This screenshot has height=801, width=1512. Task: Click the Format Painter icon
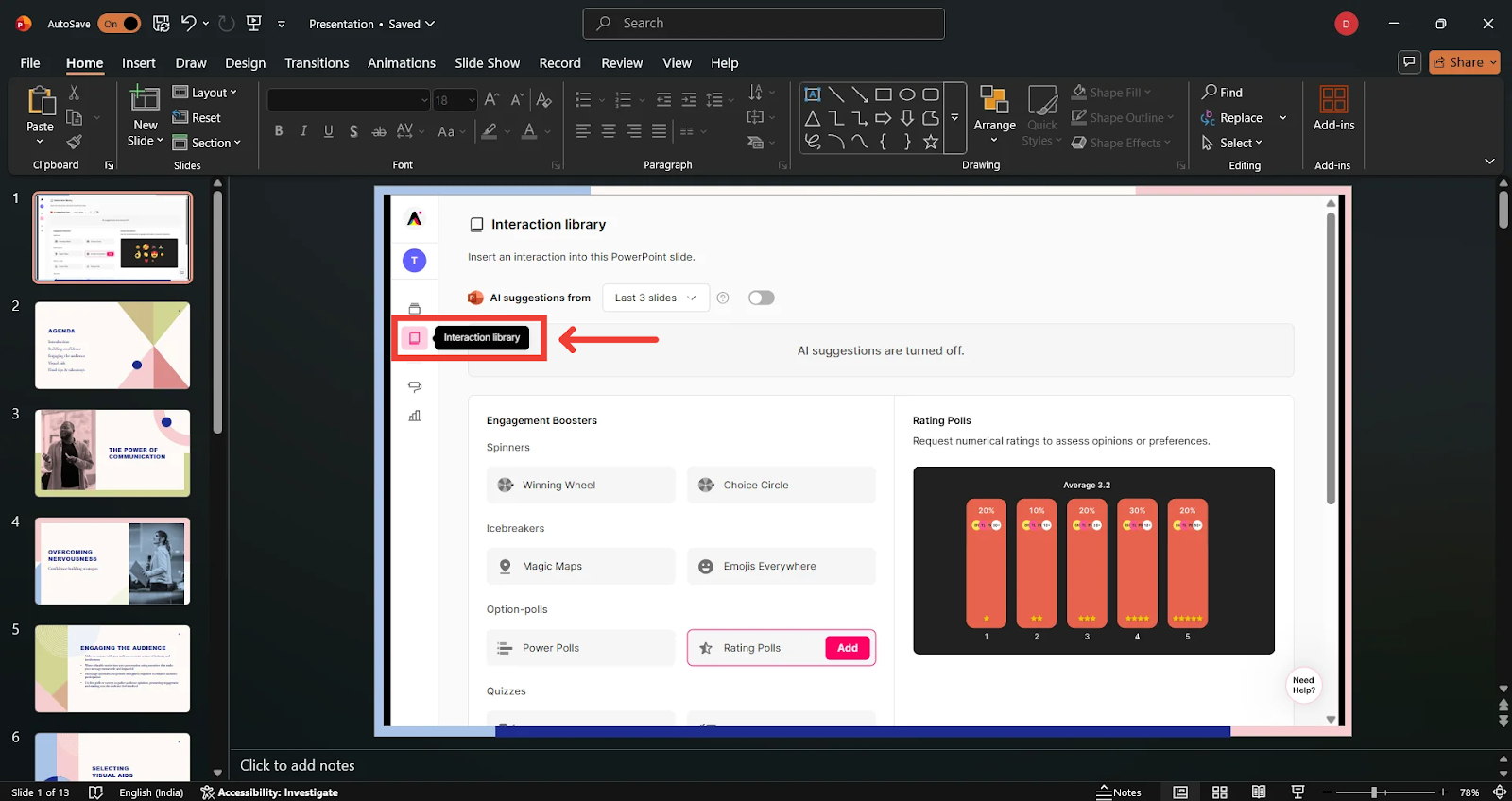pyautogui.click(x=74, y=143)
